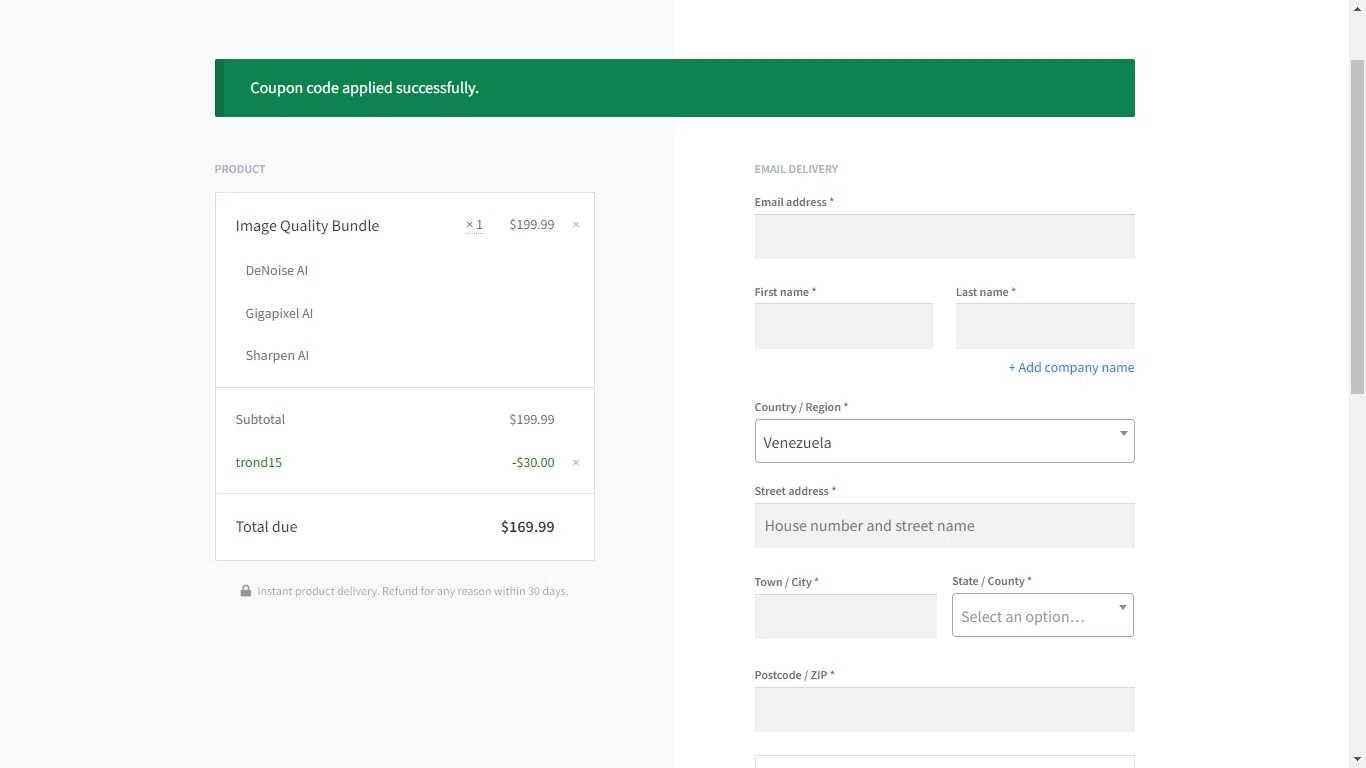Click the Gigapixel AI bundle item
This screenshot has width=1366, height=768.
click(279, 314)
